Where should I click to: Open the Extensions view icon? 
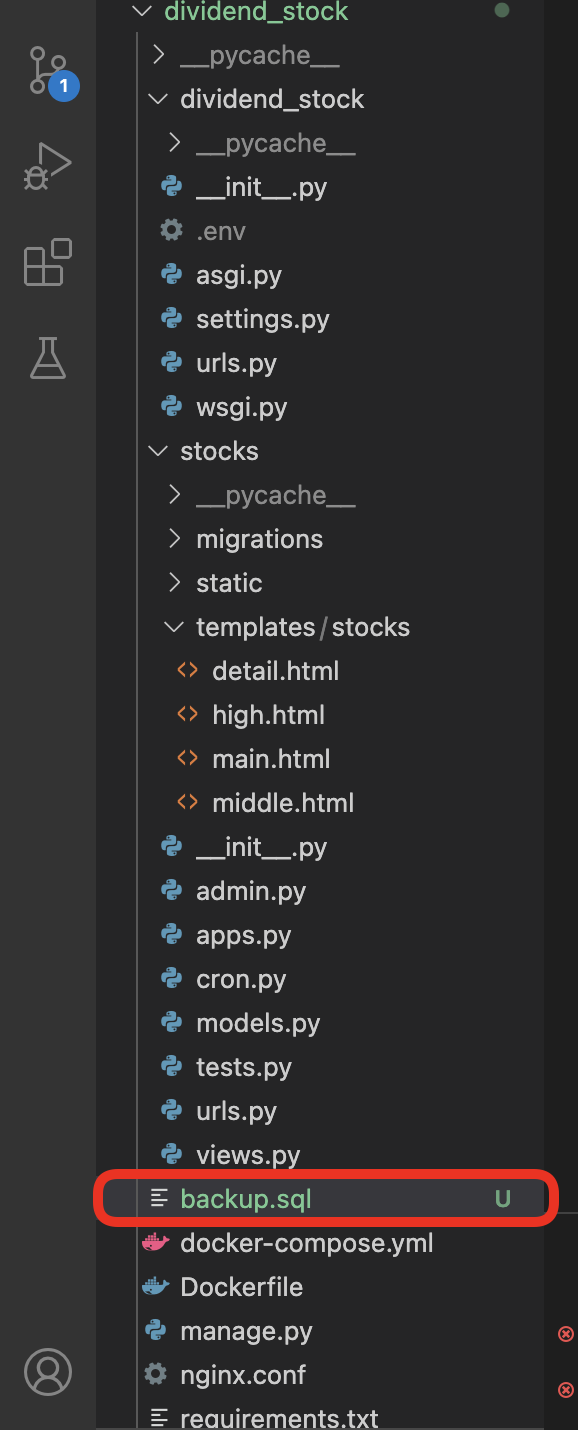(x=48, y=262)
